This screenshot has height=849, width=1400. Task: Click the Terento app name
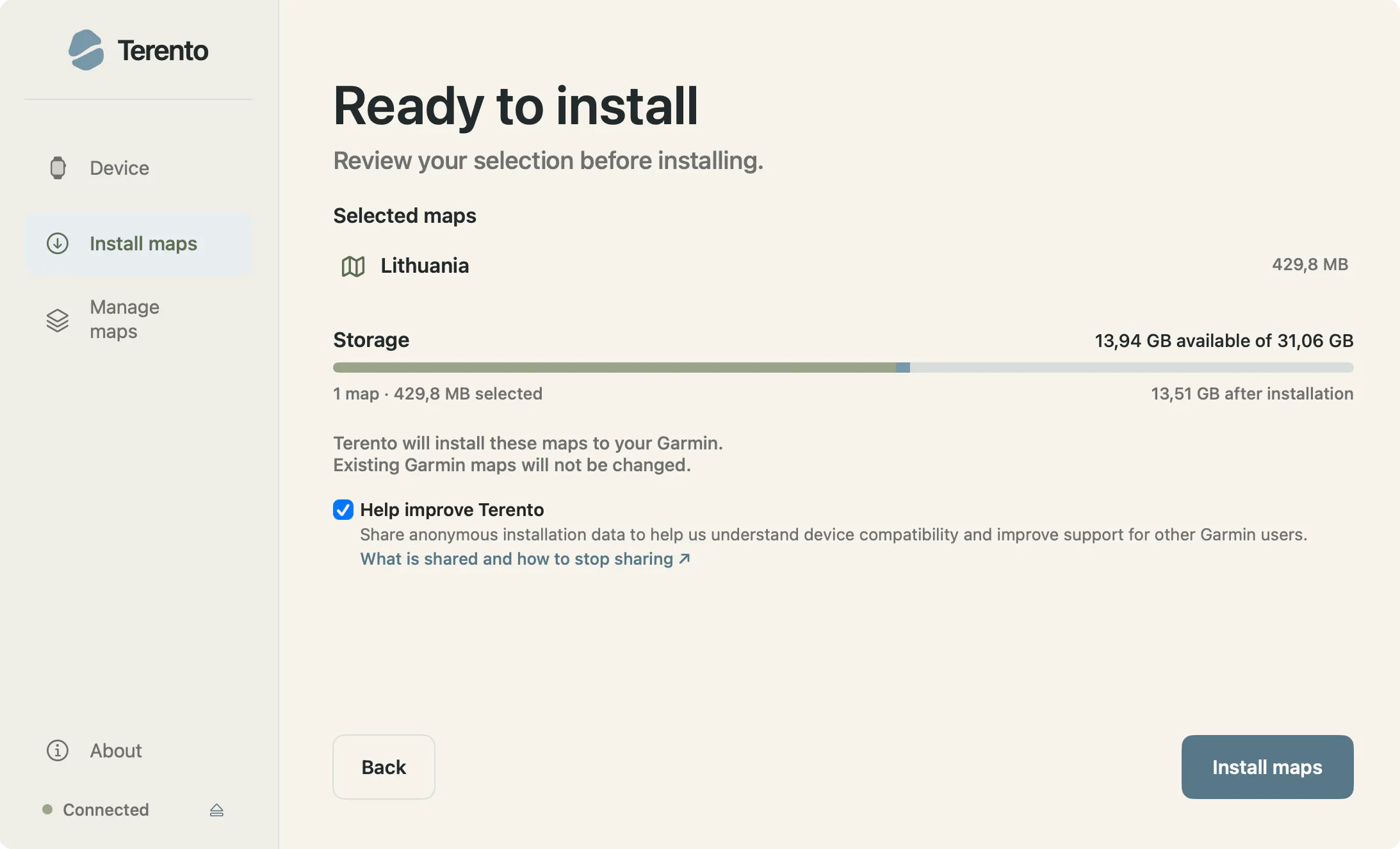pos(163,51)
